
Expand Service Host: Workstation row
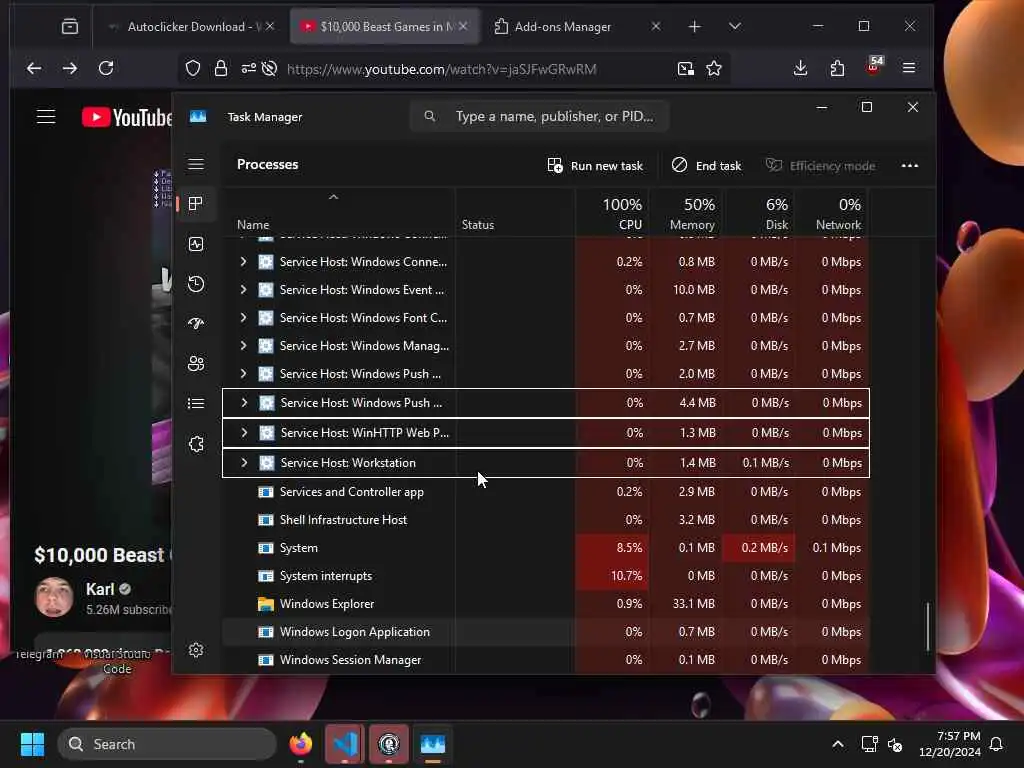pyautogui.click(x=244, y=463)
